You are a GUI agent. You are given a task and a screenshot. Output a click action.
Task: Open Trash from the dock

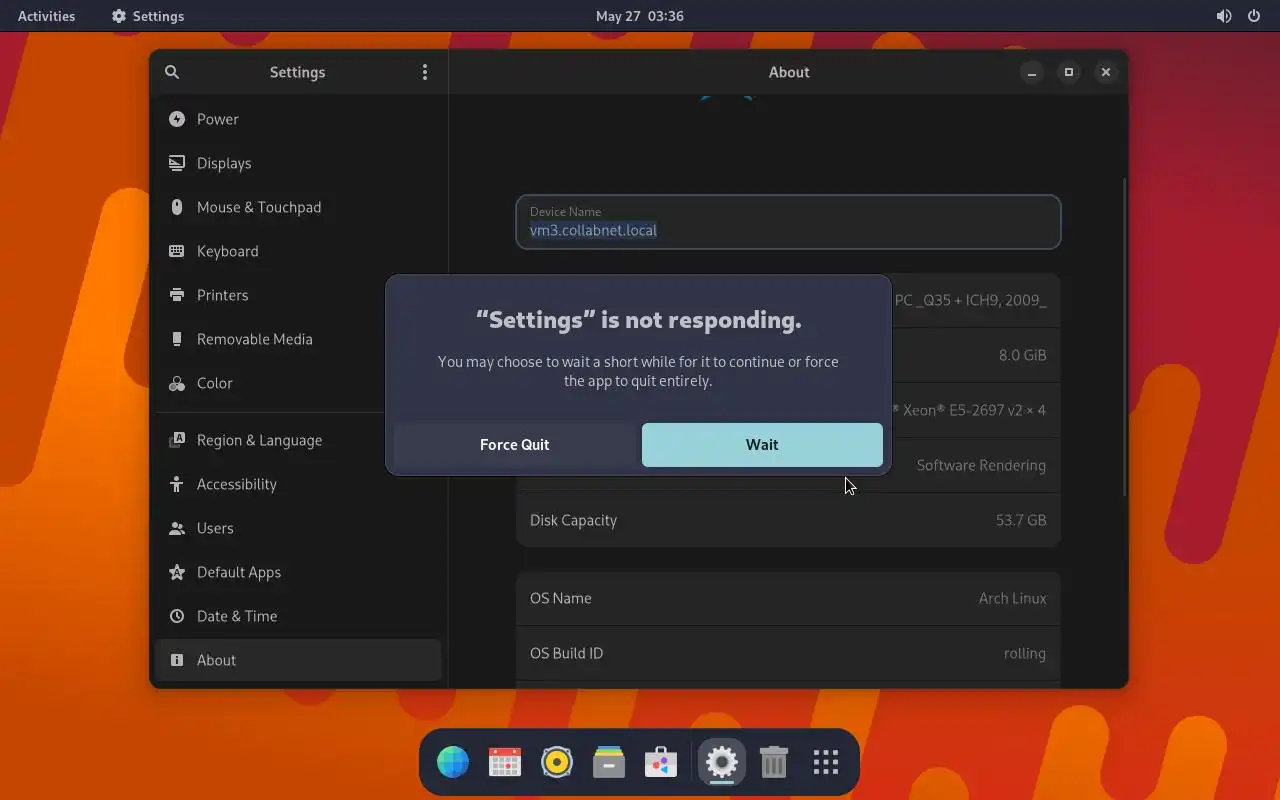(x=774, y=763)
